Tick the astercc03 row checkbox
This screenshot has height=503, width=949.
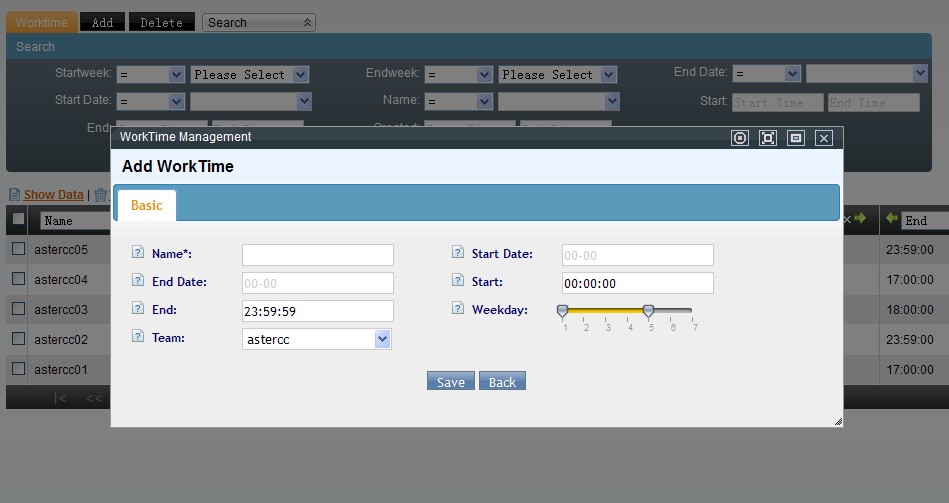(18, 309)
